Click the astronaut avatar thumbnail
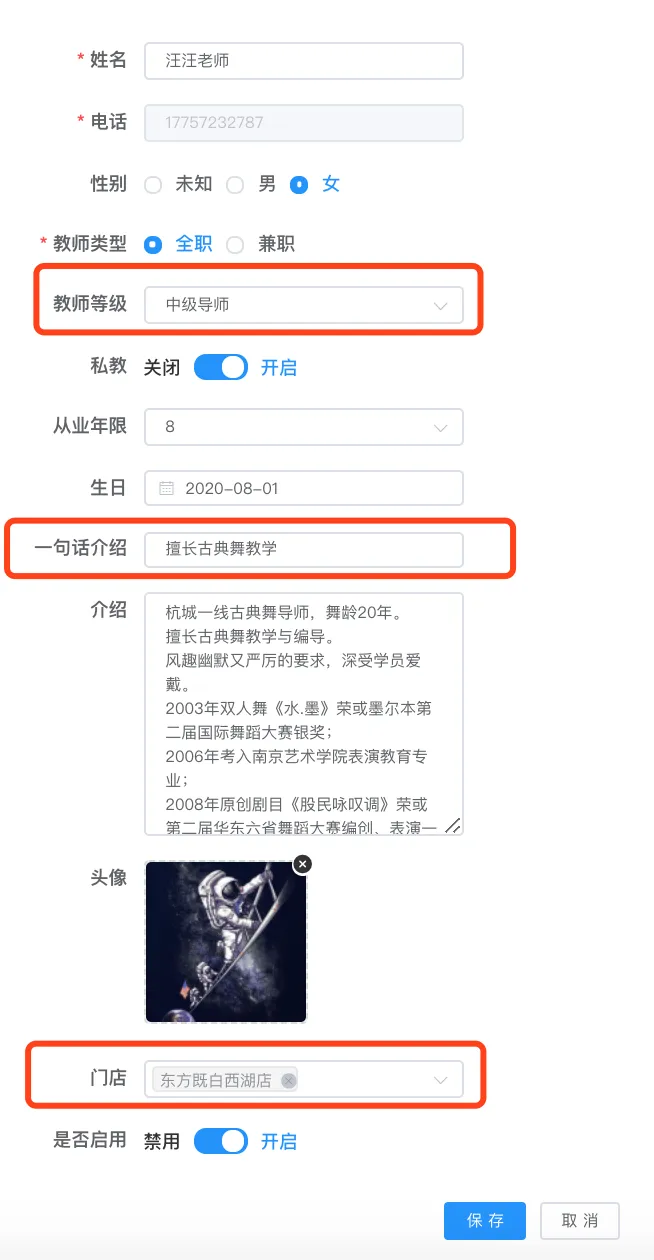The height and width of the screenshot is (1260, 654). click(226, 942)
